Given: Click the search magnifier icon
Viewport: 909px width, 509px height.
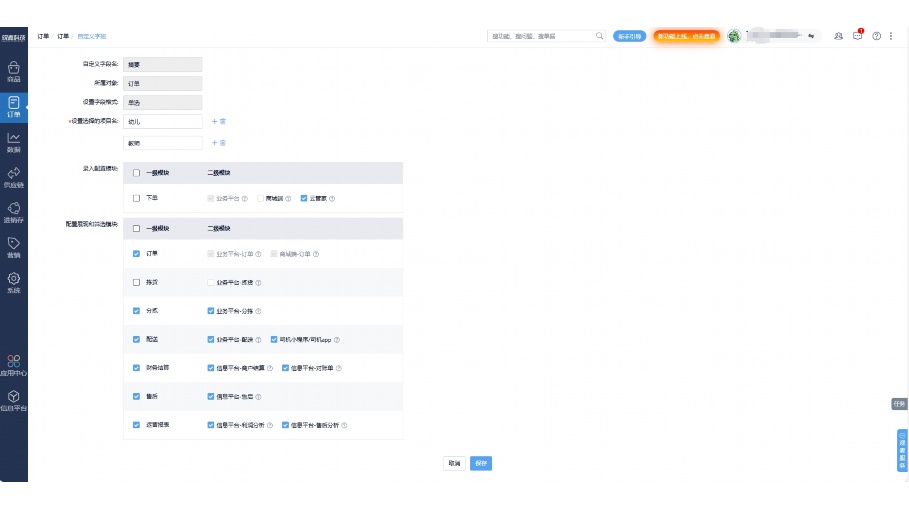Looking at the screenshot, I should [x=599, y=36].
